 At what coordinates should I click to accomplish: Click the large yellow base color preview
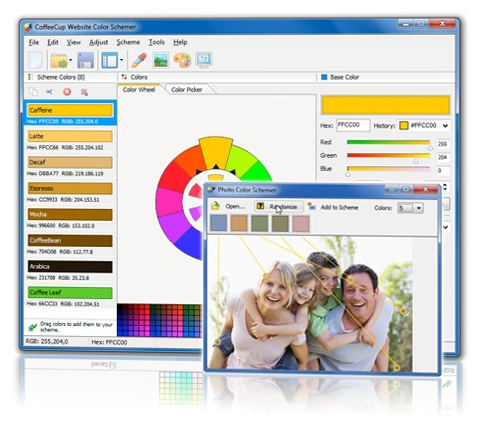(386, 105)
